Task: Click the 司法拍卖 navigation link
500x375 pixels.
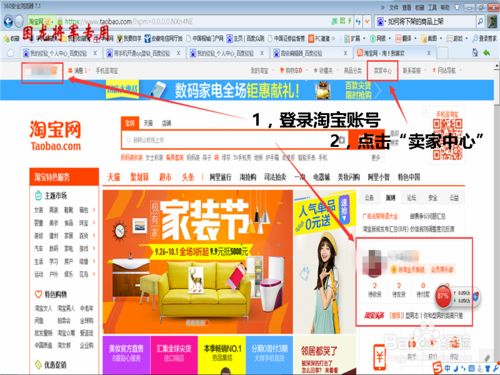Action: click(x=275, y=177)
